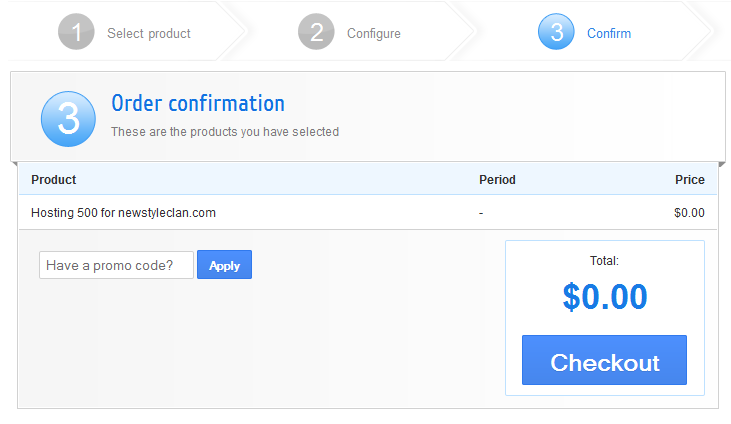Click the large blue $0.00 total amount
Image resolution: width=731 pixels, height=424 pixels.
coord(604,297)
